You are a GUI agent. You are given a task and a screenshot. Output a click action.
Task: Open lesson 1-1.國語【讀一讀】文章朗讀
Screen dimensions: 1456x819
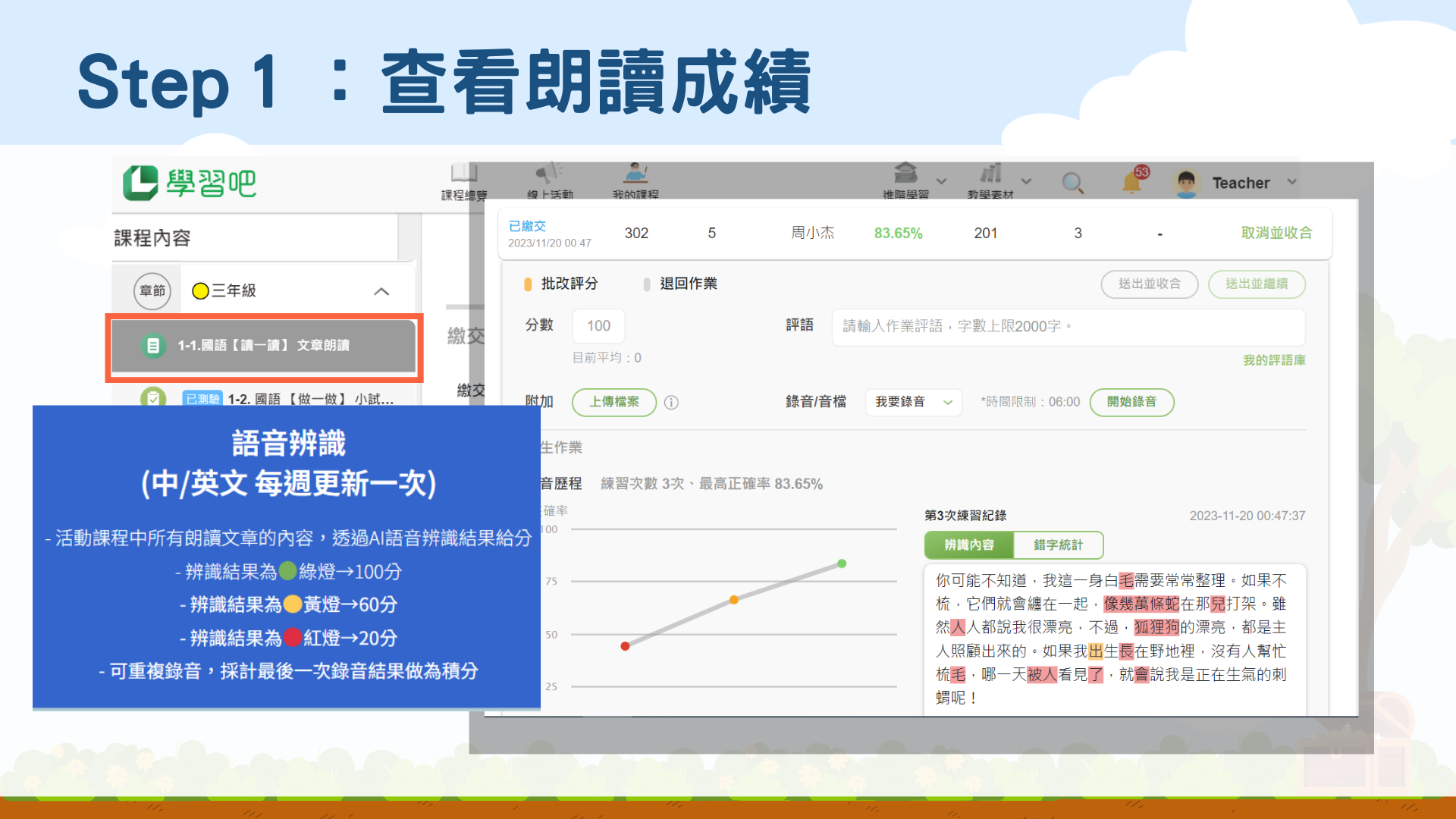click(x=263, y=346)
